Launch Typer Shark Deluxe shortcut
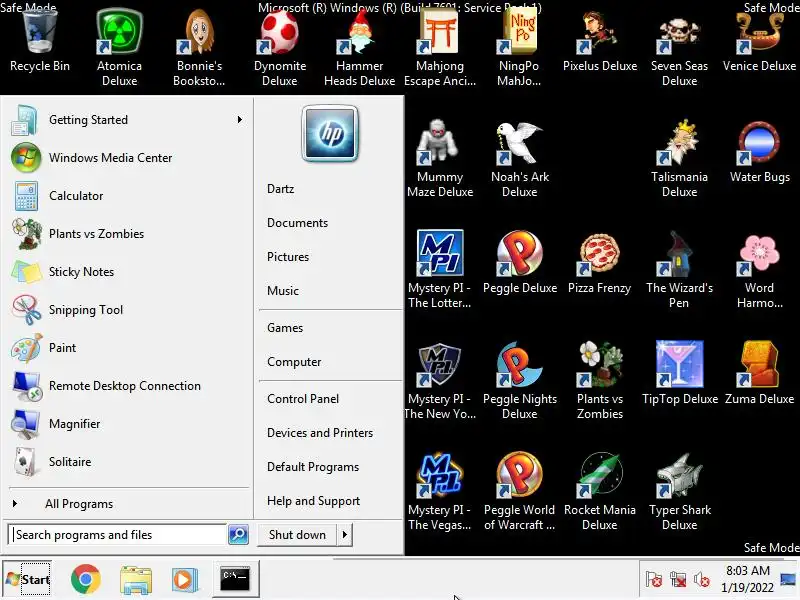The width and height of the screenshot is (800, 600). [679, 492]
